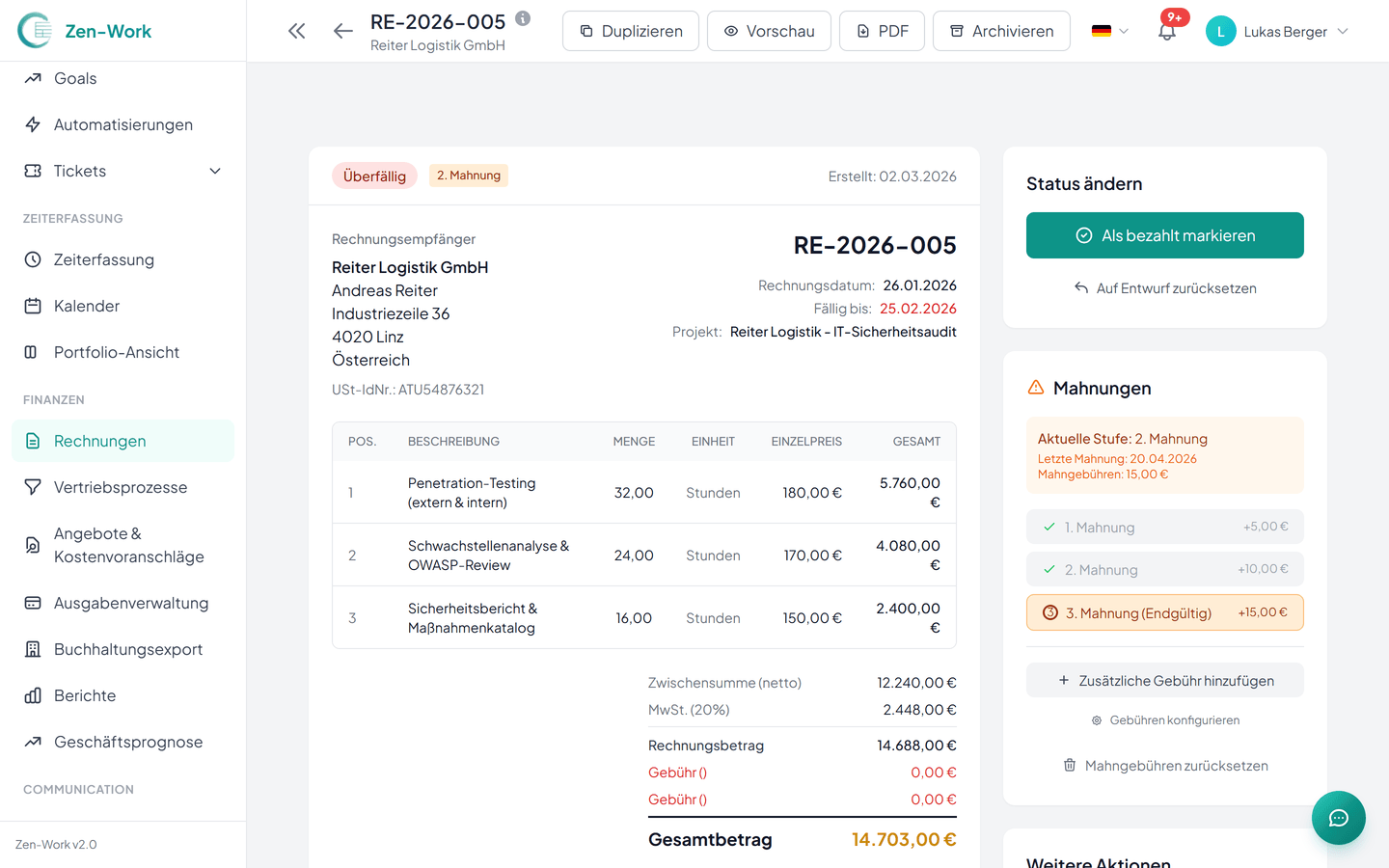This screenshot has height=868, width=1389.
Task: Open language dropdown with German flag
Action: click(1109, 31)
